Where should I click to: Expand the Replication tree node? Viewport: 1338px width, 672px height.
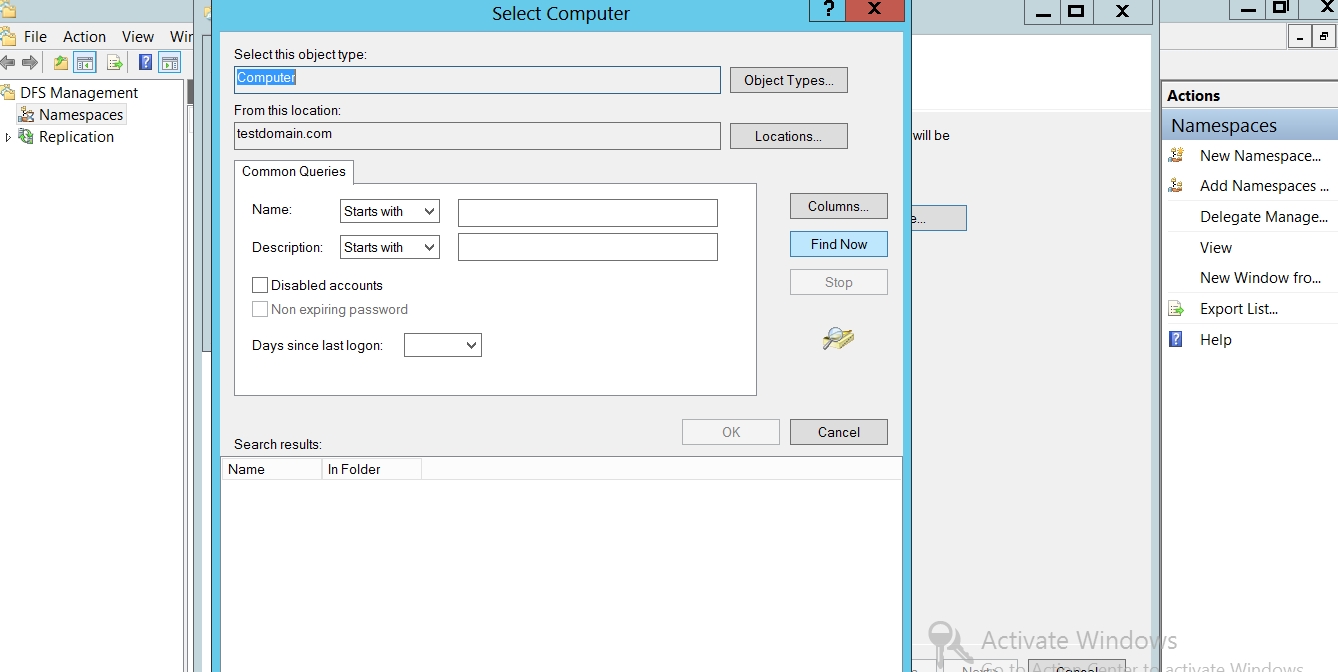[x=8, y=137]
